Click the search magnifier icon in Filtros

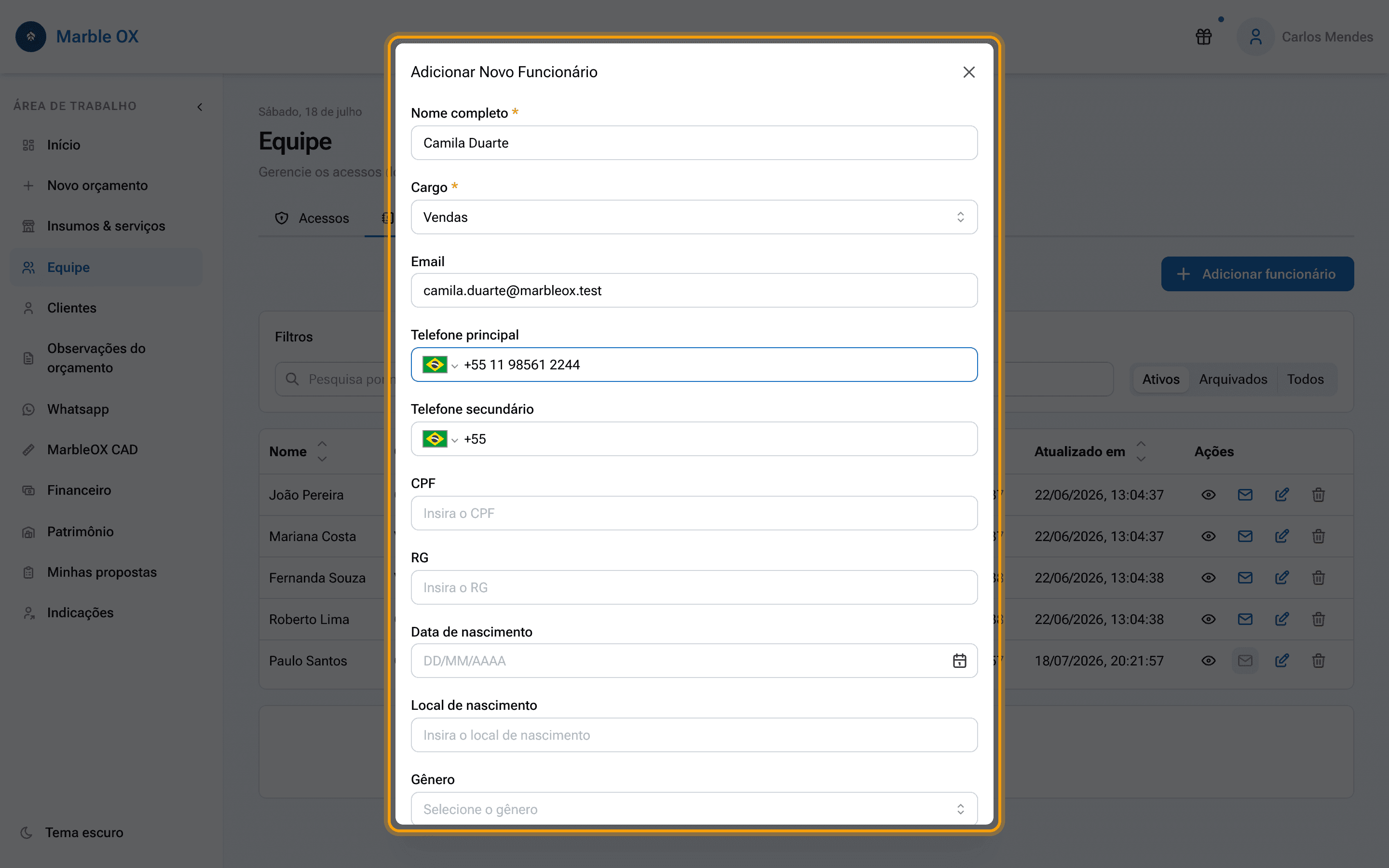click(x=292, y=380)
